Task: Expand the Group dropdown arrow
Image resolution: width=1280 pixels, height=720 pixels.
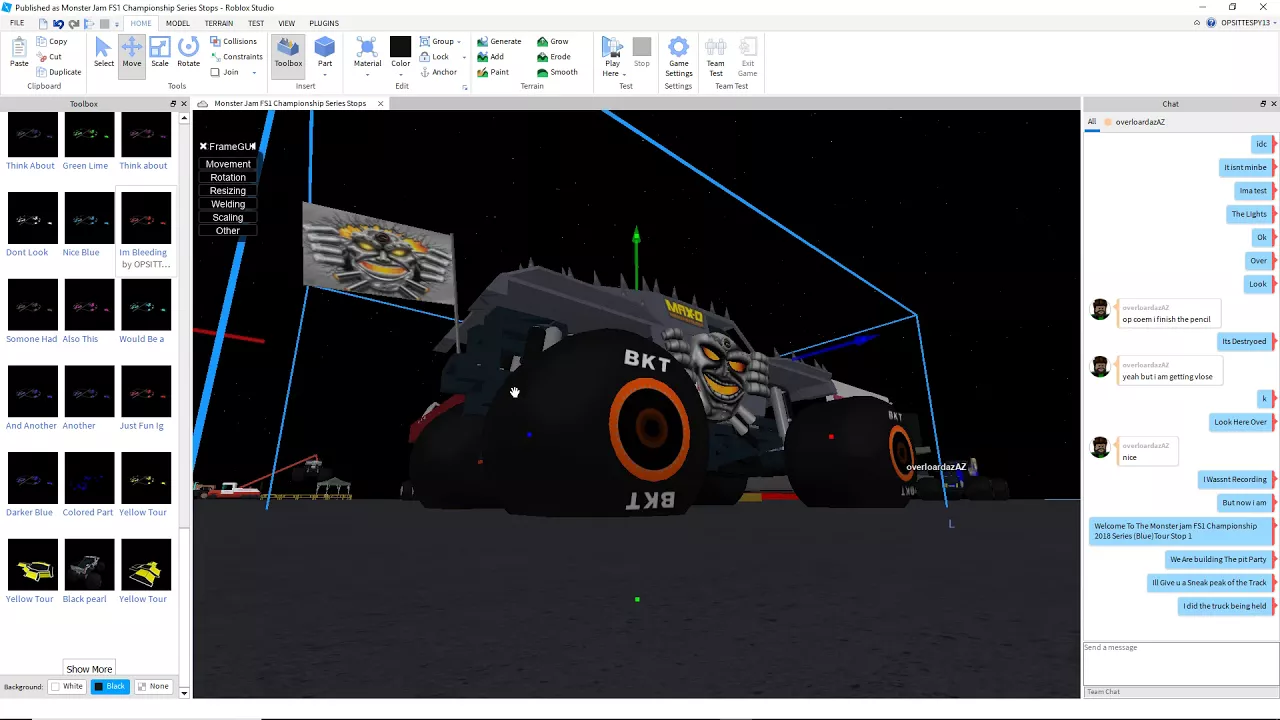Action: (x=459, y=42)
